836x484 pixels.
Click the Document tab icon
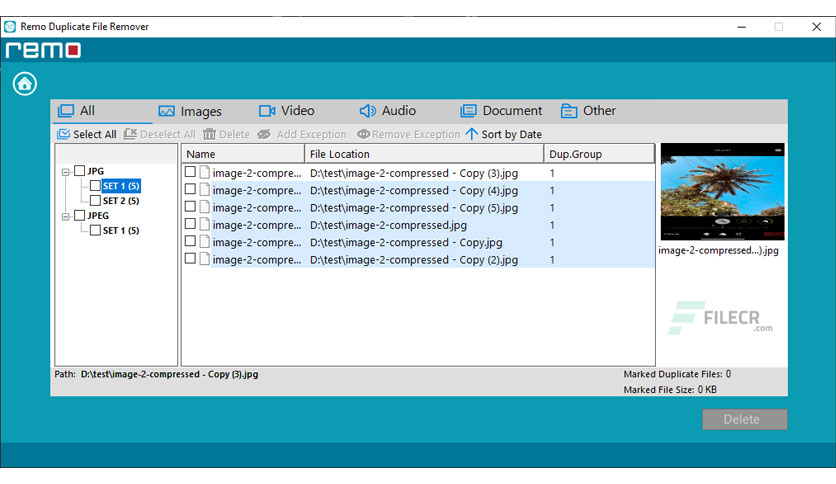pyautogui.click(x=468, y=111)
